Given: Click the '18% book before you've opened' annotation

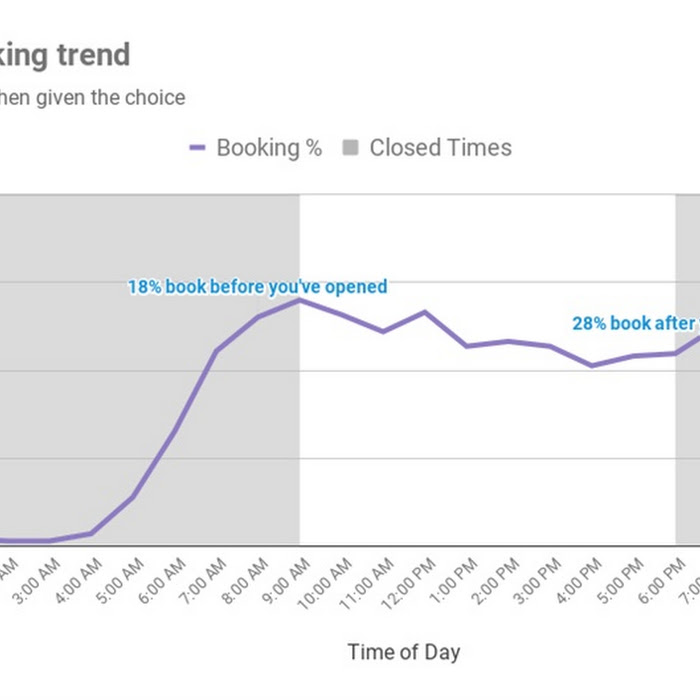Looking at the screenshot, I should tap(258, 287).
